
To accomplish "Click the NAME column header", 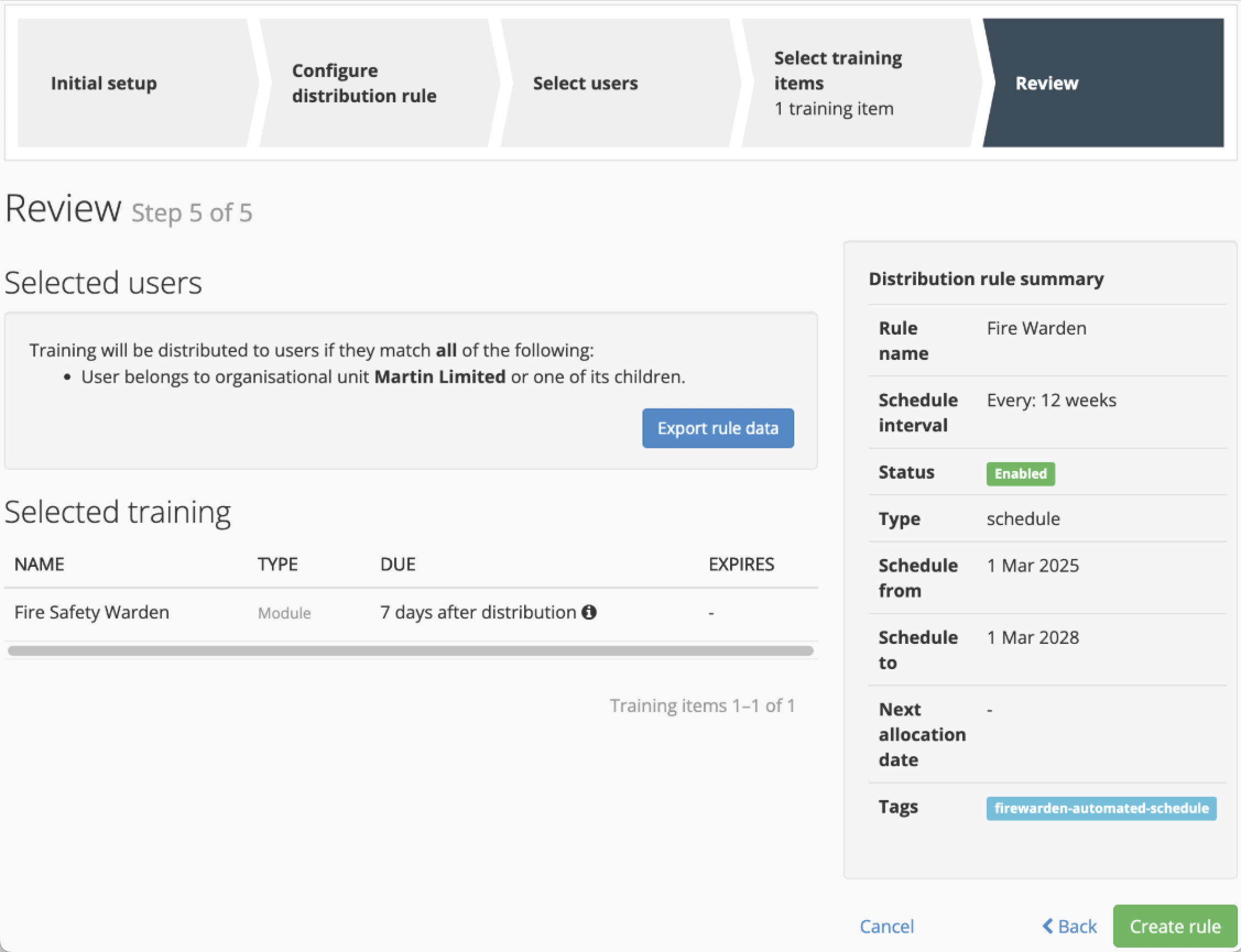I will pyautogui.click(x=39, y=564).
